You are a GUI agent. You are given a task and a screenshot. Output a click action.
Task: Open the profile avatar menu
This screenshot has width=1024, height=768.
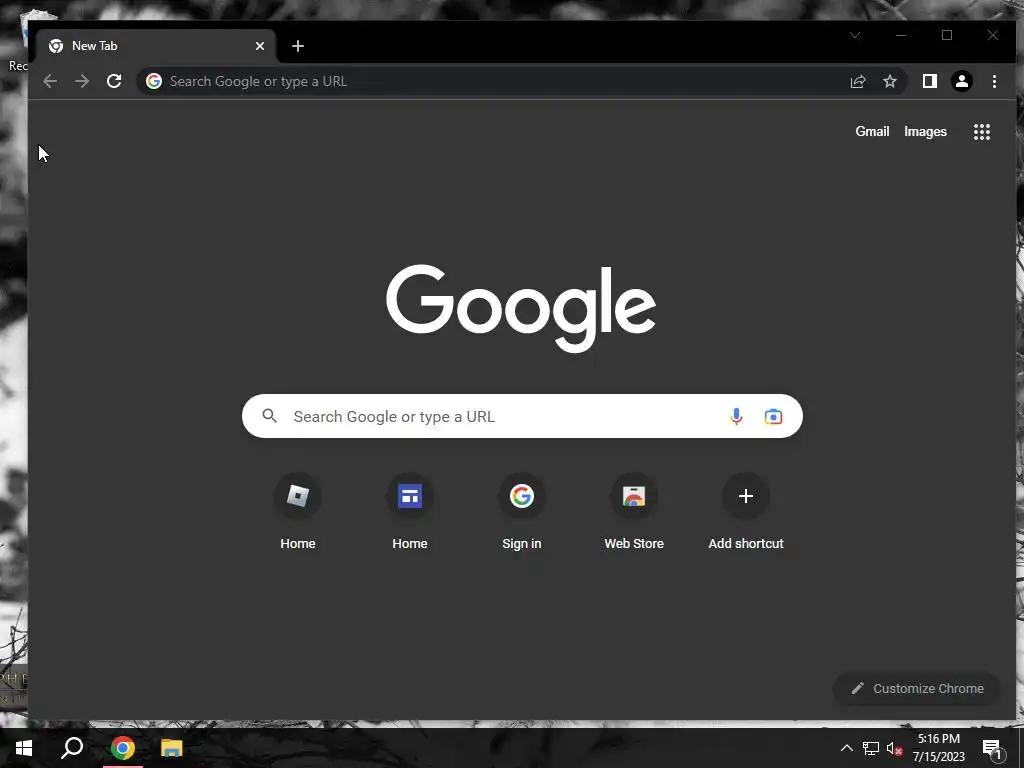click(961, 81)
